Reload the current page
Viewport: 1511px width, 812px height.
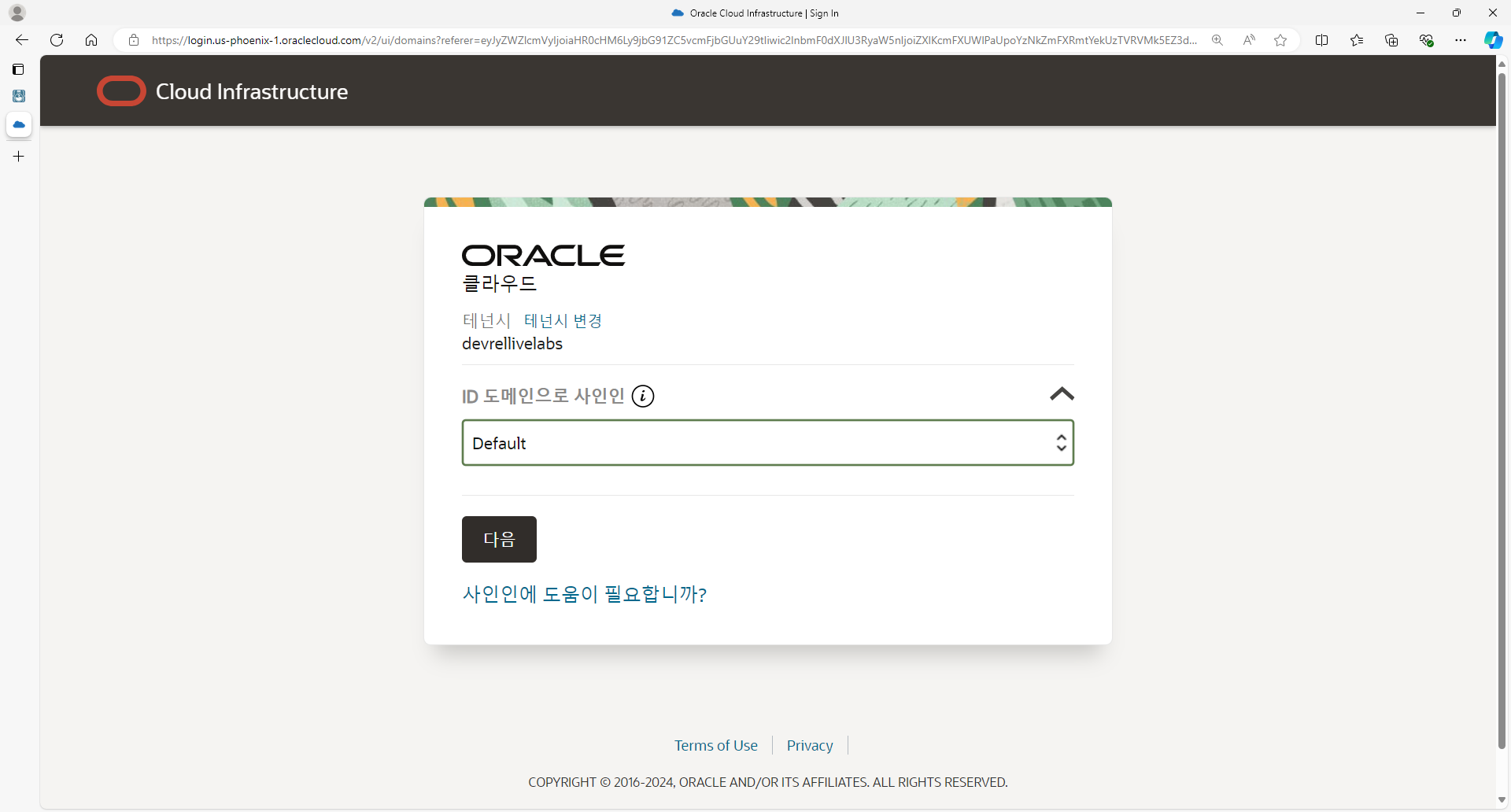pyautogui.click(x=57, y=40)
